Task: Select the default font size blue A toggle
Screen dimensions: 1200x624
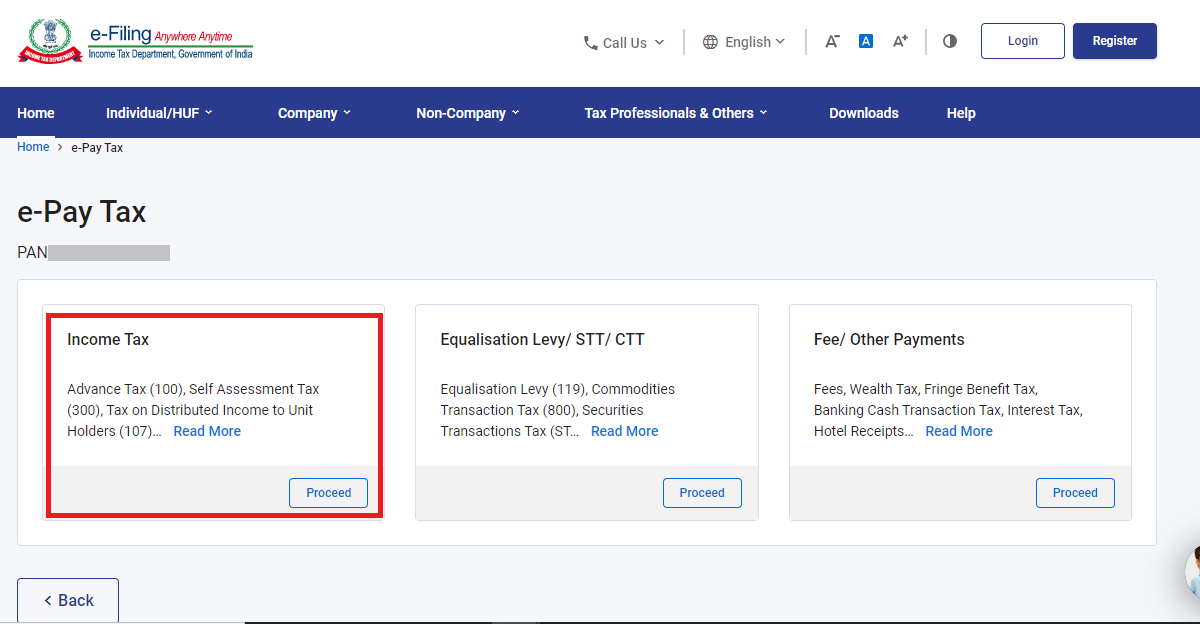Action: (865, 40)
